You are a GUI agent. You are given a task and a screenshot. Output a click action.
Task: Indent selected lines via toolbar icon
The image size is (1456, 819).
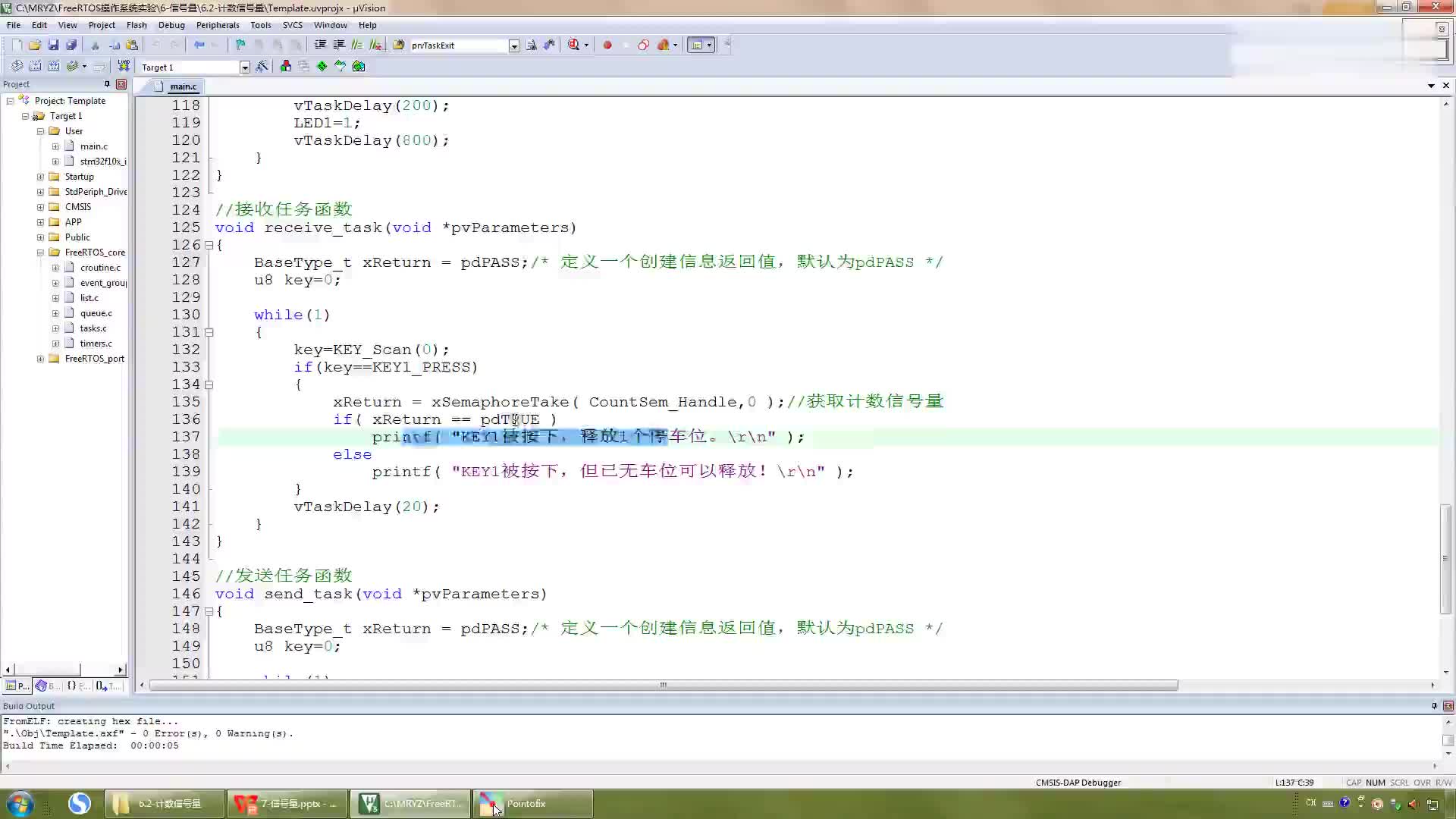[320, 45]
